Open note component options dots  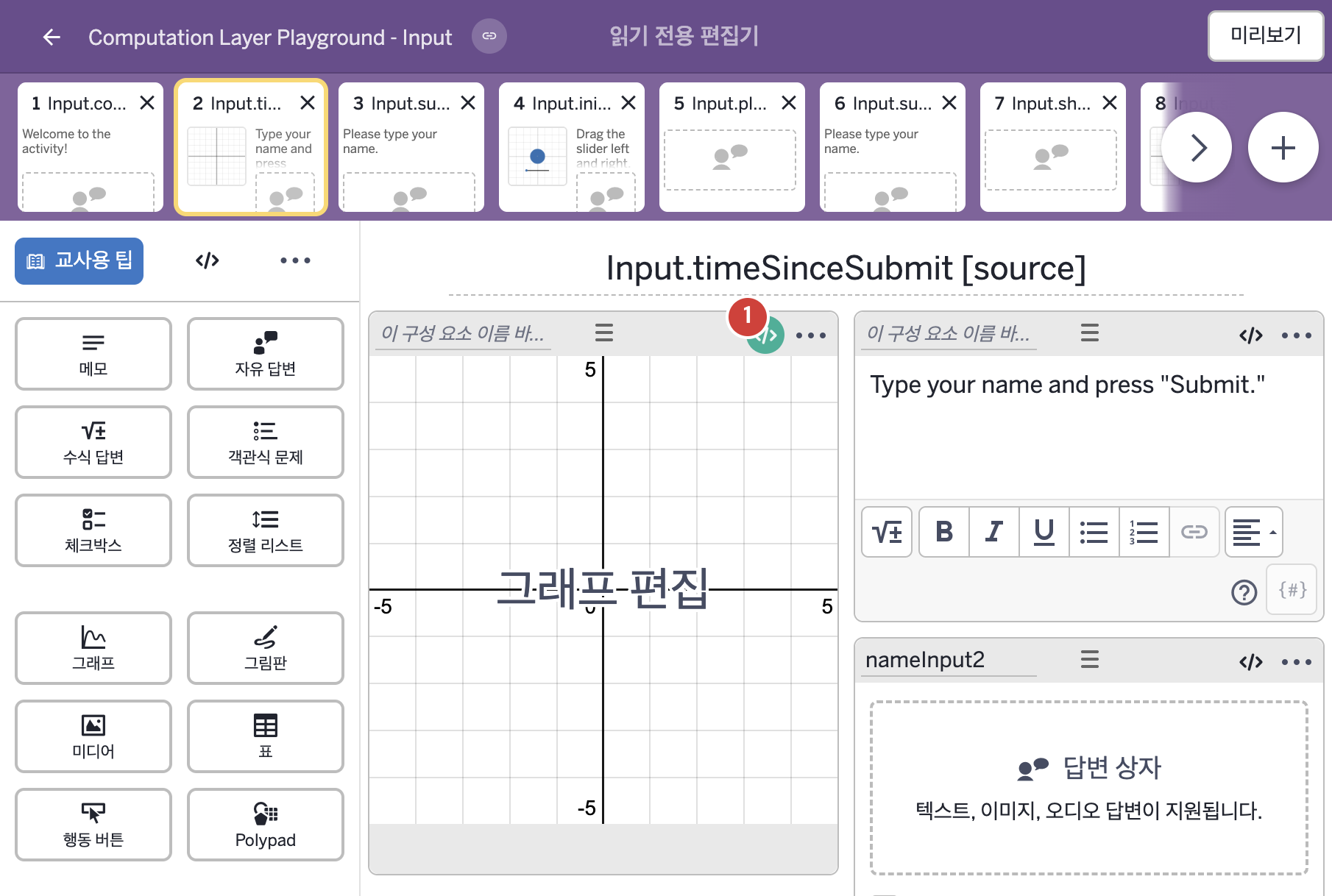coord(1297,335)
